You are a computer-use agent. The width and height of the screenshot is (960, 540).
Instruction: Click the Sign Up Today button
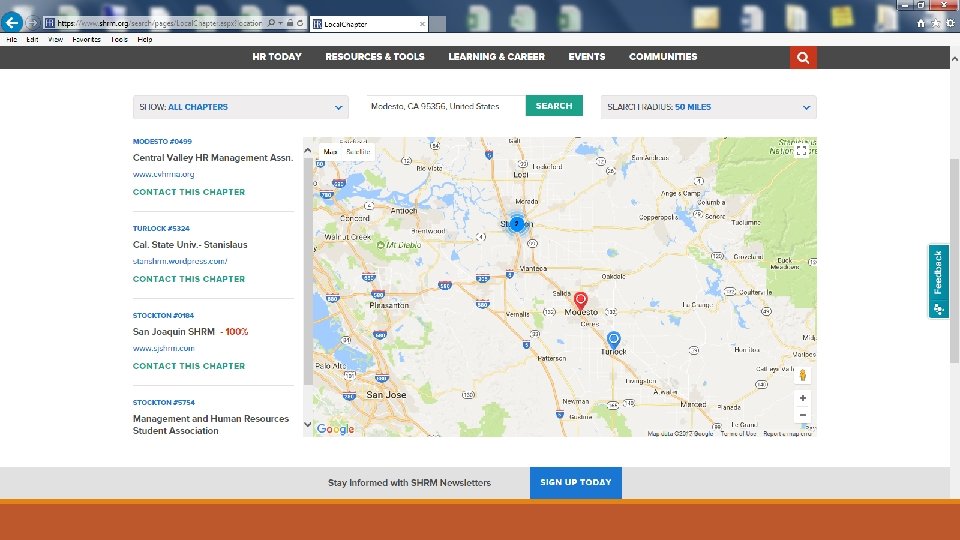pyautogui.click(x=576, y=482)
